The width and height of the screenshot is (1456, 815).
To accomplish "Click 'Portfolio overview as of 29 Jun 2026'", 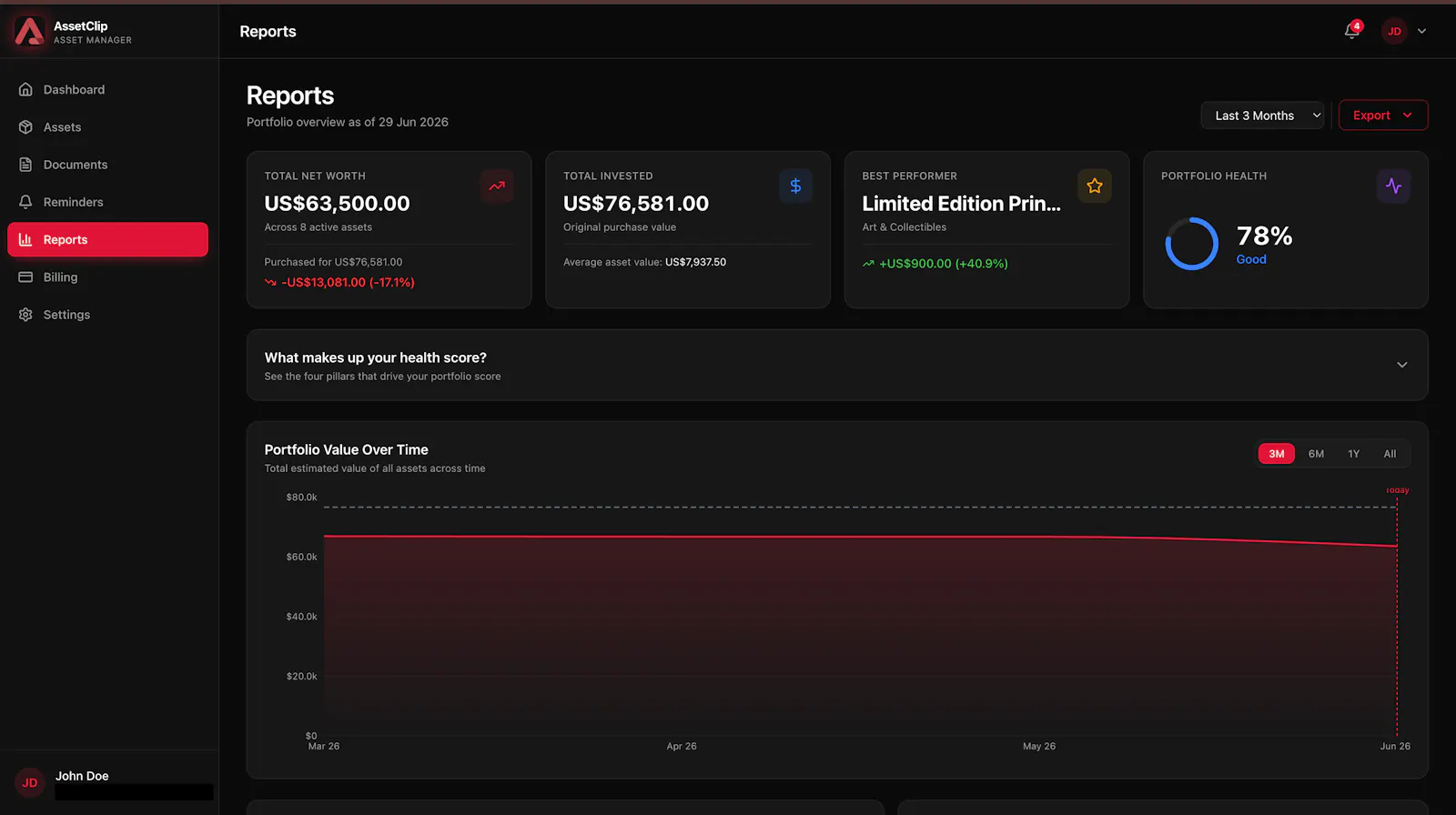I will click(x=348, y=122).
